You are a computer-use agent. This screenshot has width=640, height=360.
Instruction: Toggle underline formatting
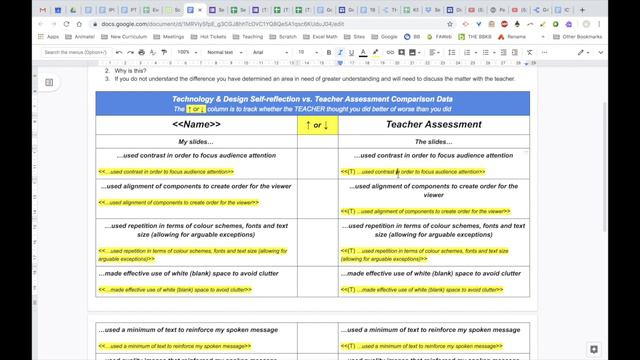[x=351, y=52]
